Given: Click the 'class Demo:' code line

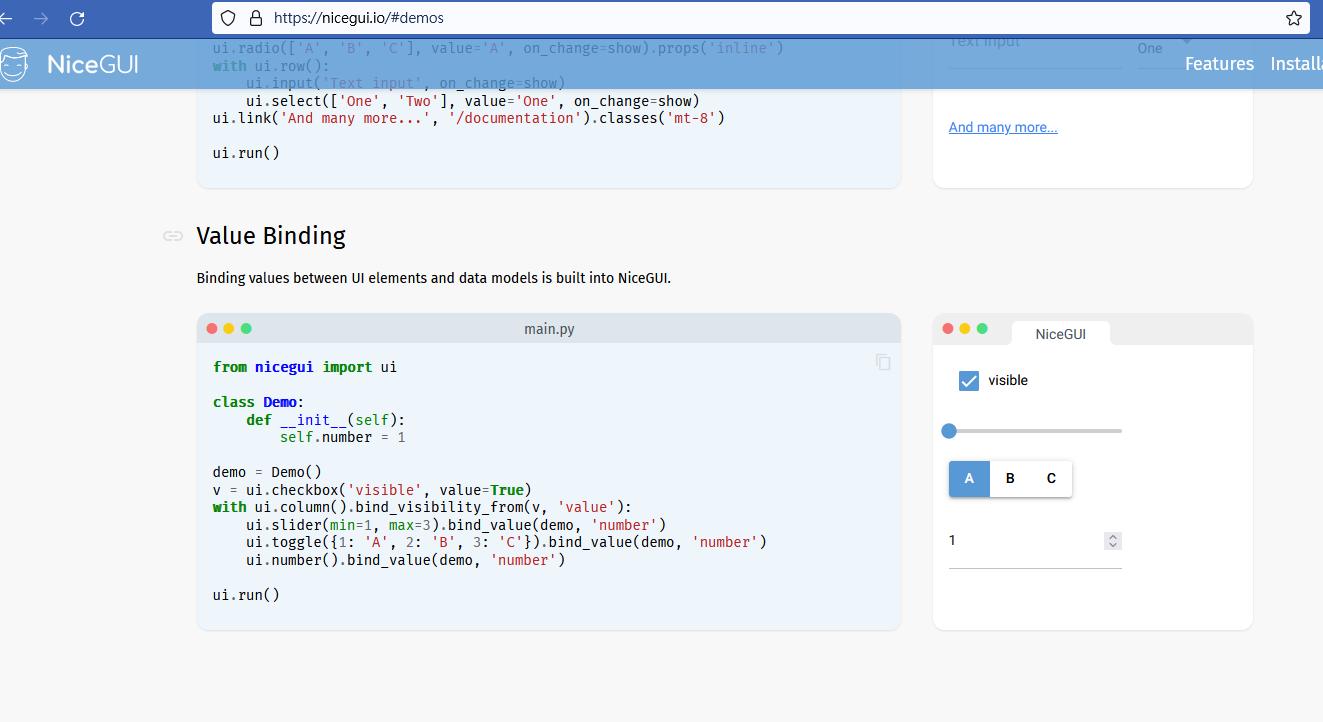Looking at the screenshot, I should (x=258, y=402).
